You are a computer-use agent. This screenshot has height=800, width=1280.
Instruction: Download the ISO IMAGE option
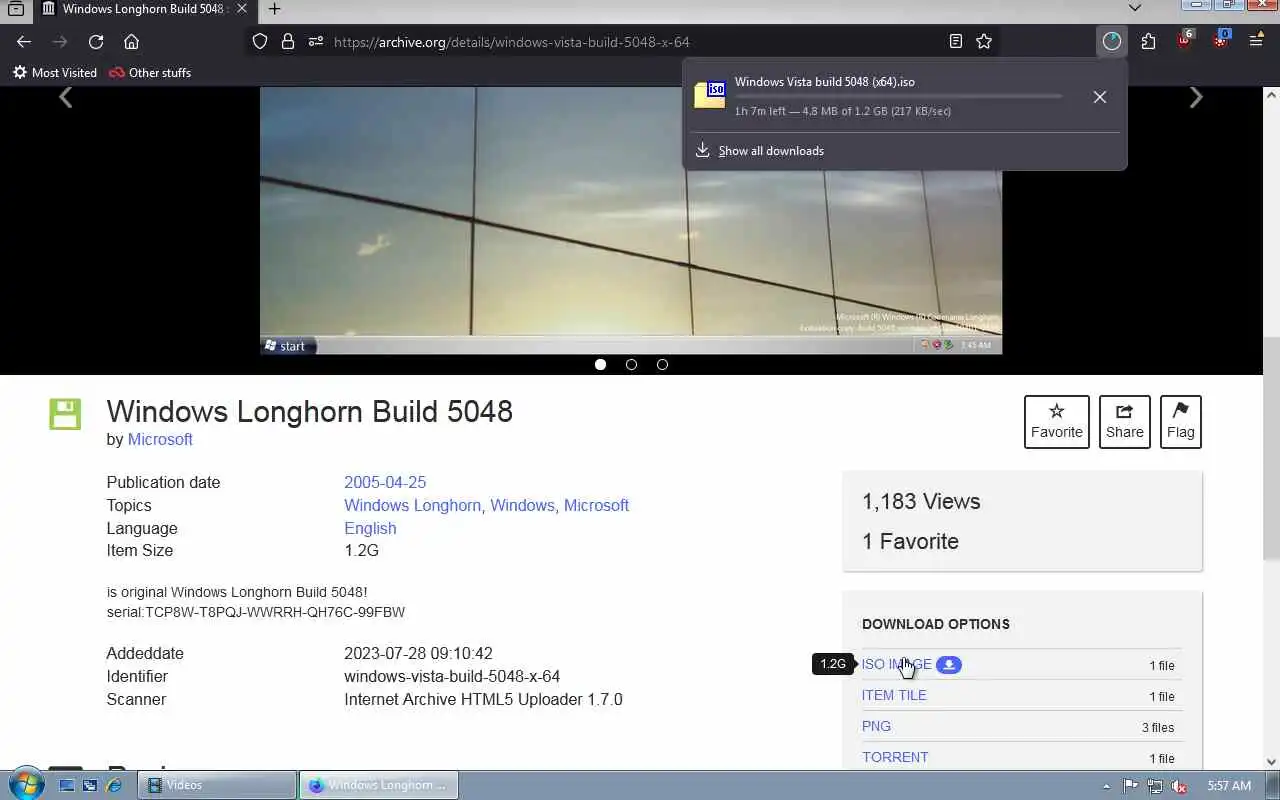coord(896,664)
